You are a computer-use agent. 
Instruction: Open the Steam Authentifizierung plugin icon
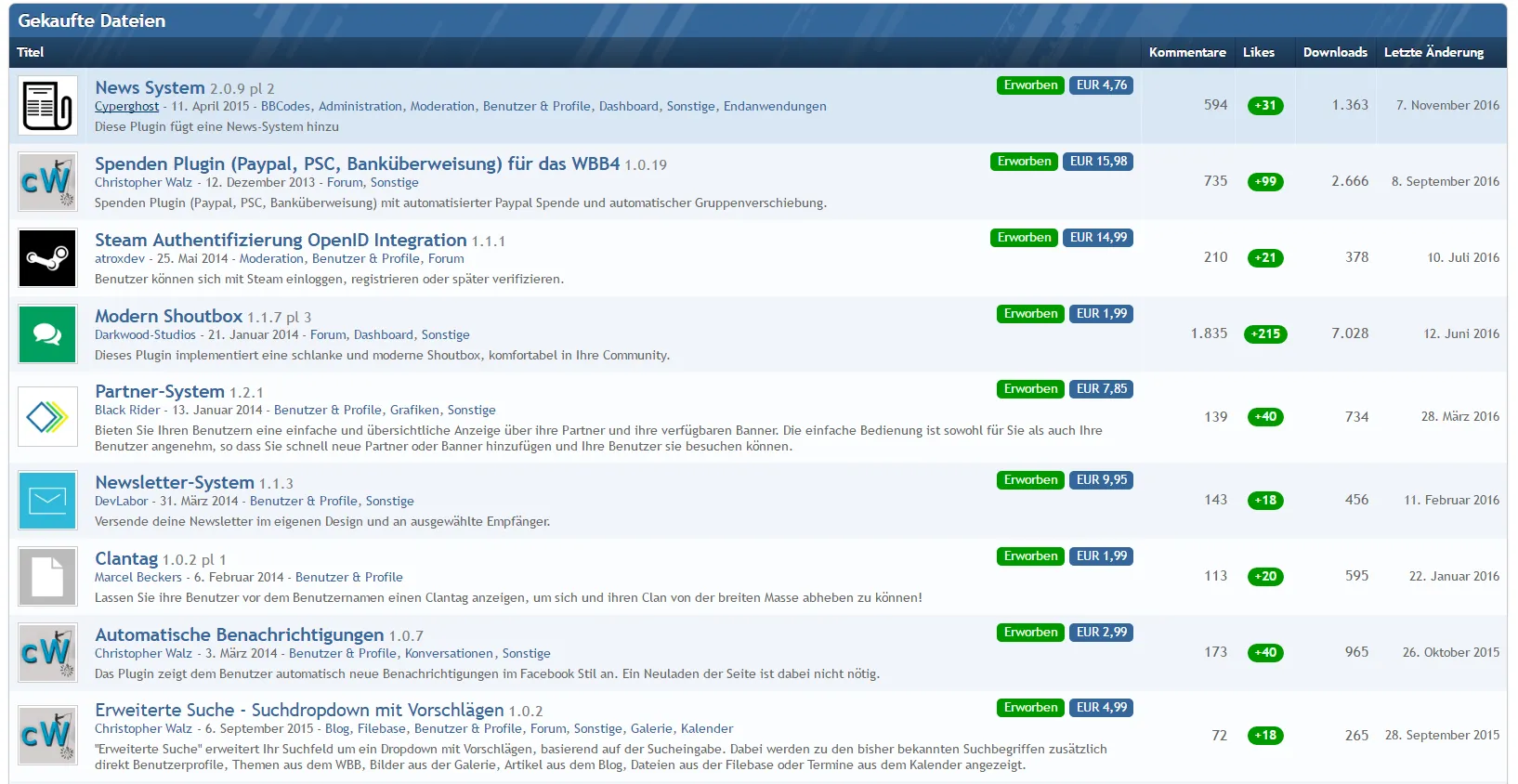tap(47, 258)
